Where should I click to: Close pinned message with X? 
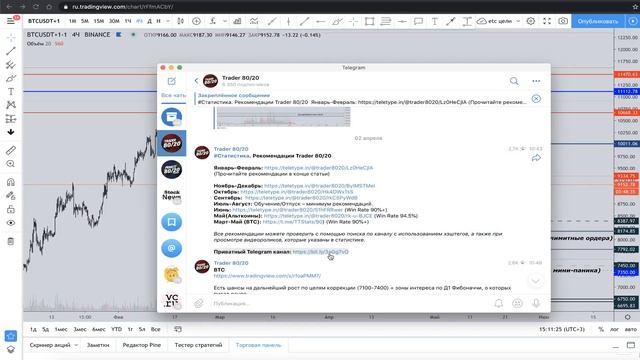(x=536, y=99)
